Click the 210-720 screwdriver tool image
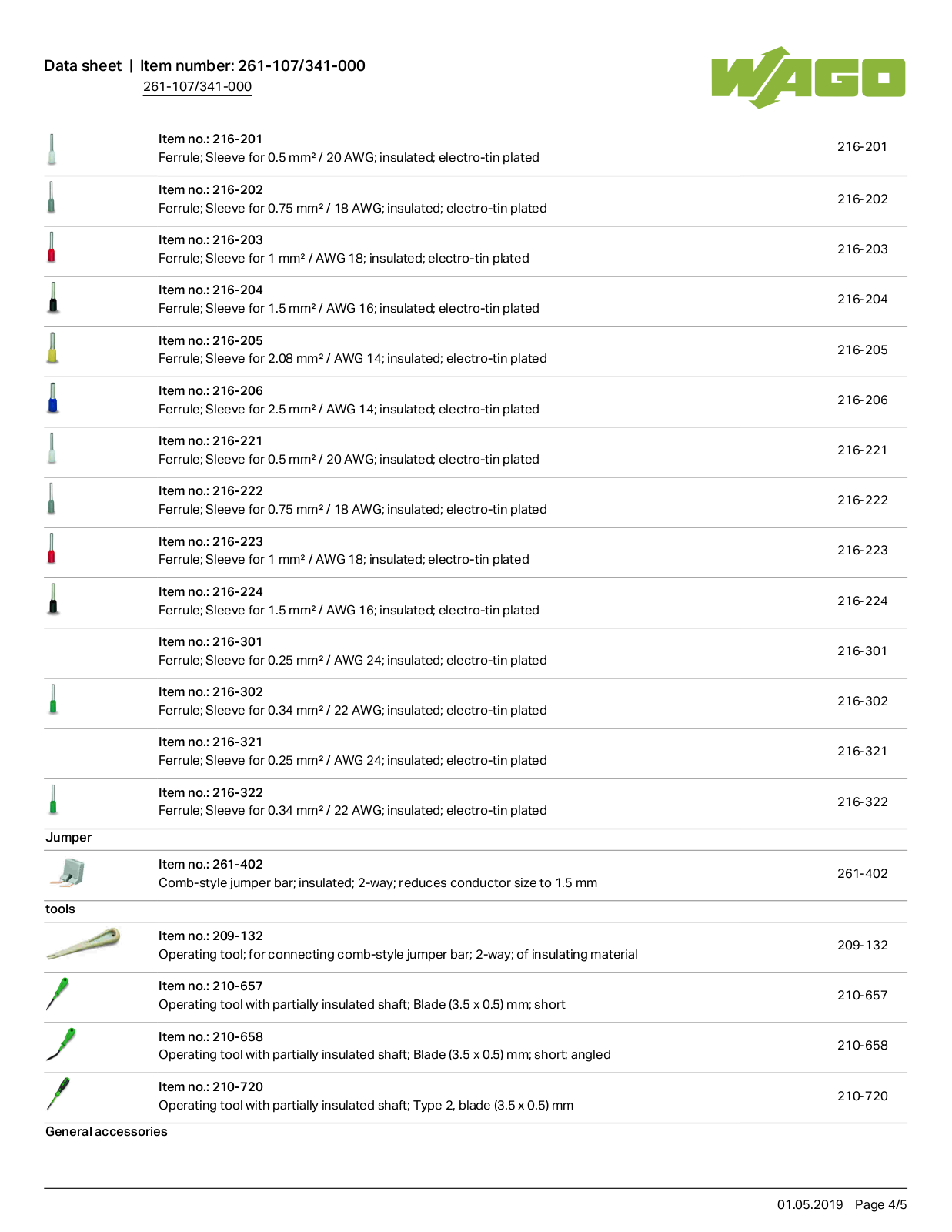Image resolution: width=952 pixels, height=1232 pixels. click(x=58, y=1093)
